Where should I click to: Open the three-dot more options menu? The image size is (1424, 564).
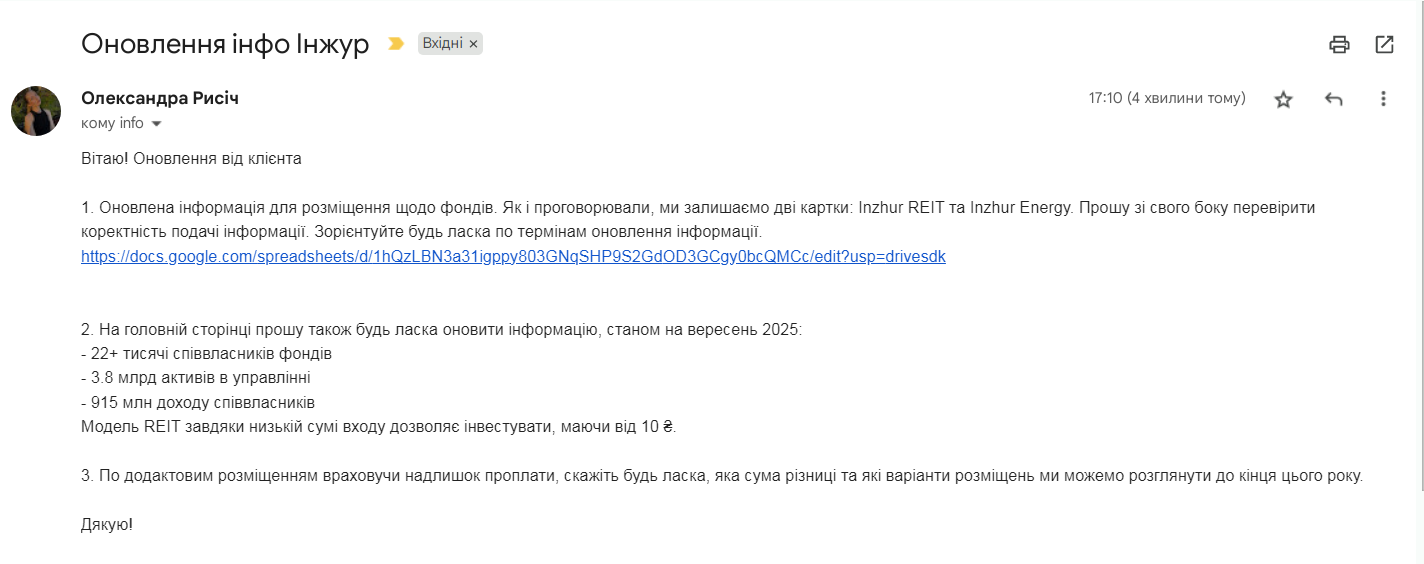coord(1384,99)
